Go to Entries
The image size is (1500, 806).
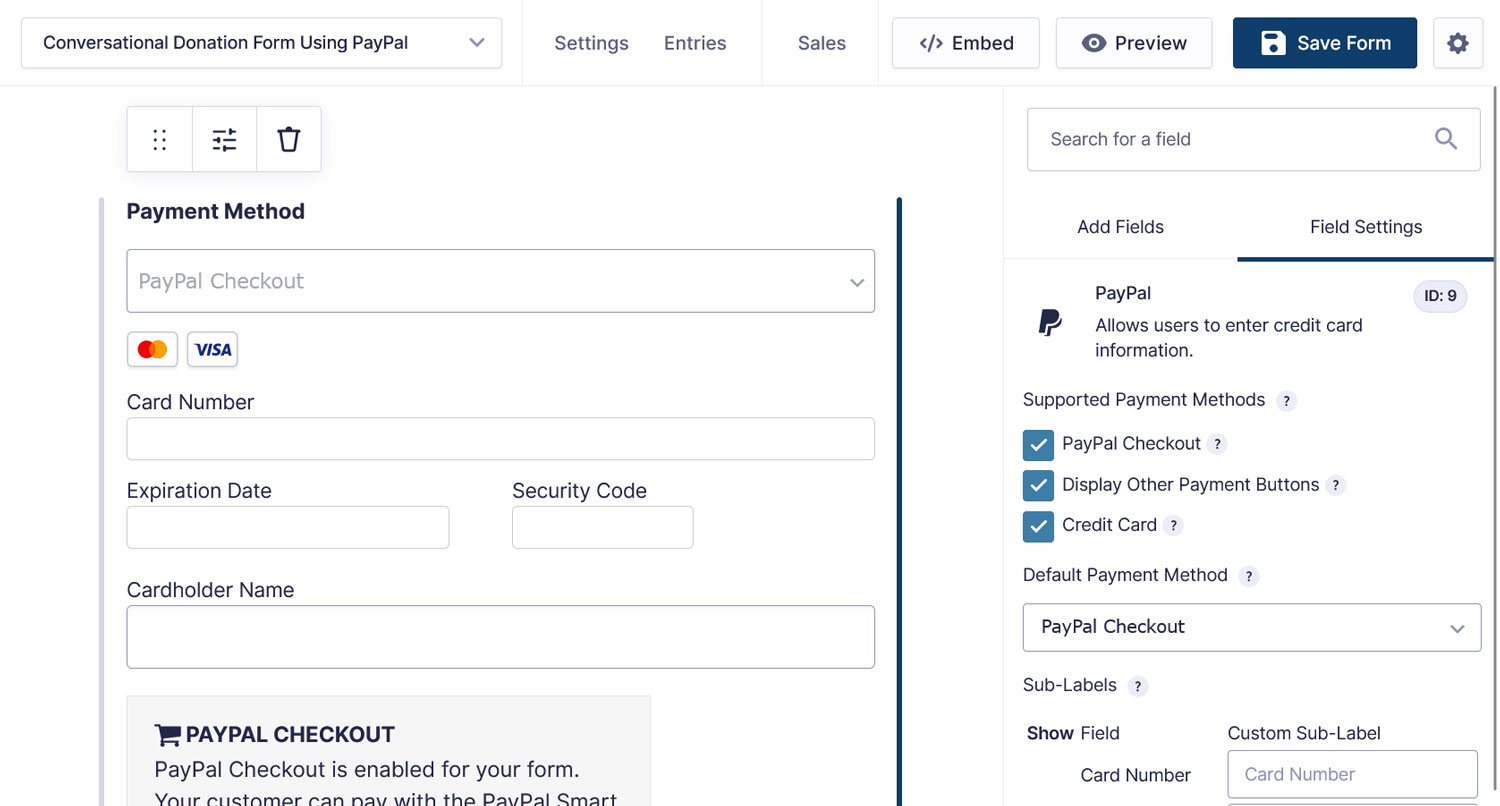[695, 43]
